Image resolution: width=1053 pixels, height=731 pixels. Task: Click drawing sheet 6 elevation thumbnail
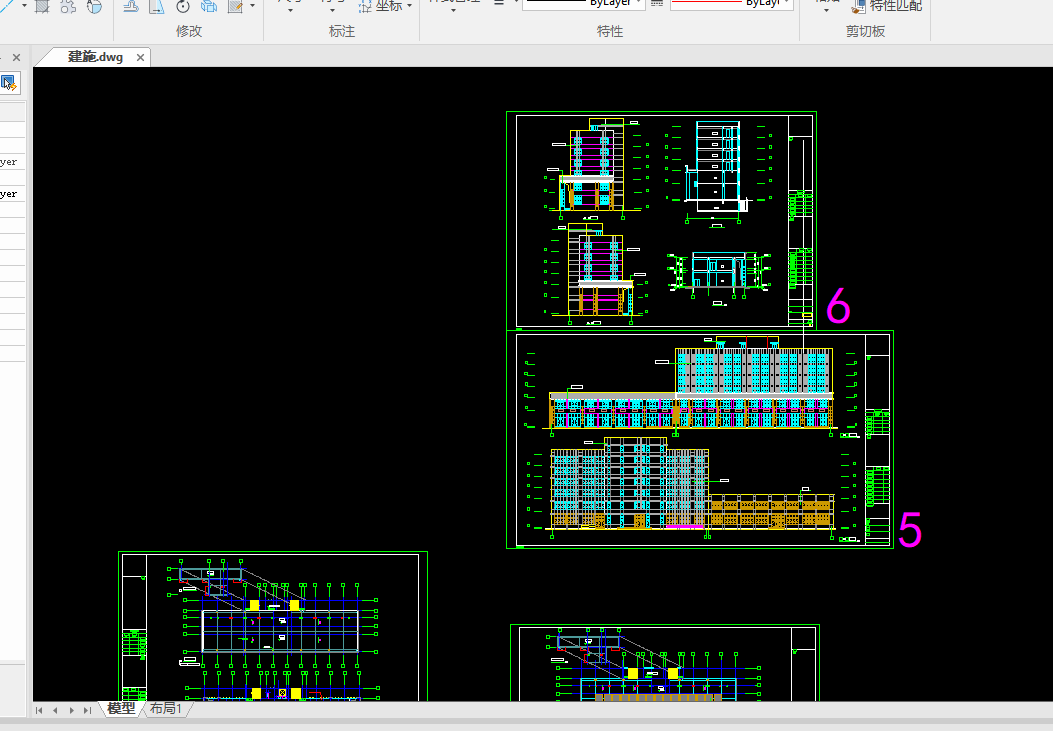[x=661, y=221]
